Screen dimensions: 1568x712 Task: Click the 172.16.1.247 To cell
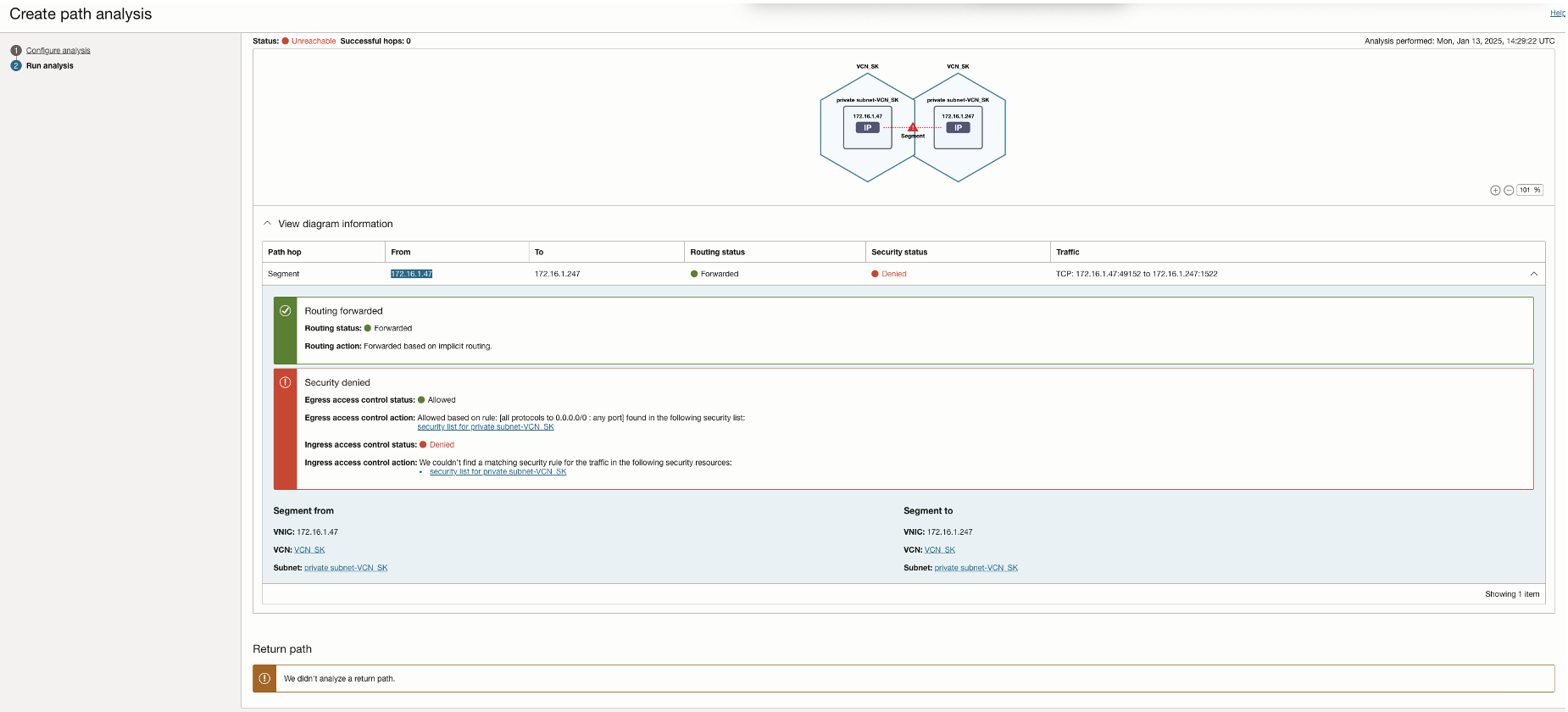pos(558,274)
